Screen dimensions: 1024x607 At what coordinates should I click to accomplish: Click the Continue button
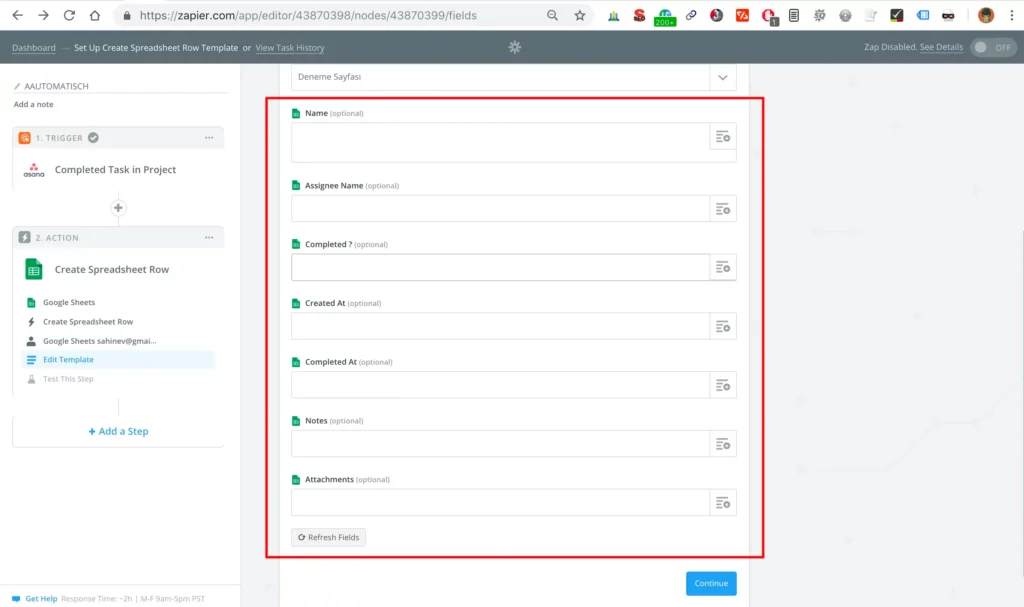coord(711,583)
